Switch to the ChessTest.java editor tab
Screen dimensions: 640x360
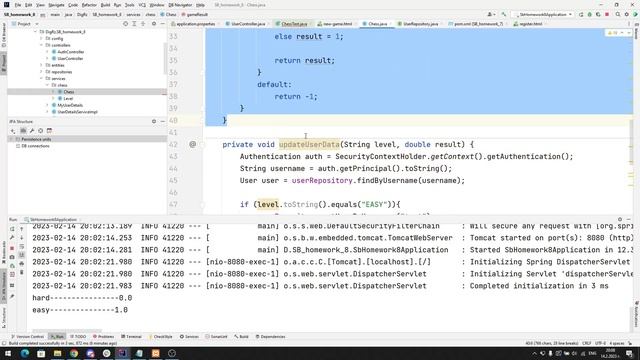coord(294,24)
